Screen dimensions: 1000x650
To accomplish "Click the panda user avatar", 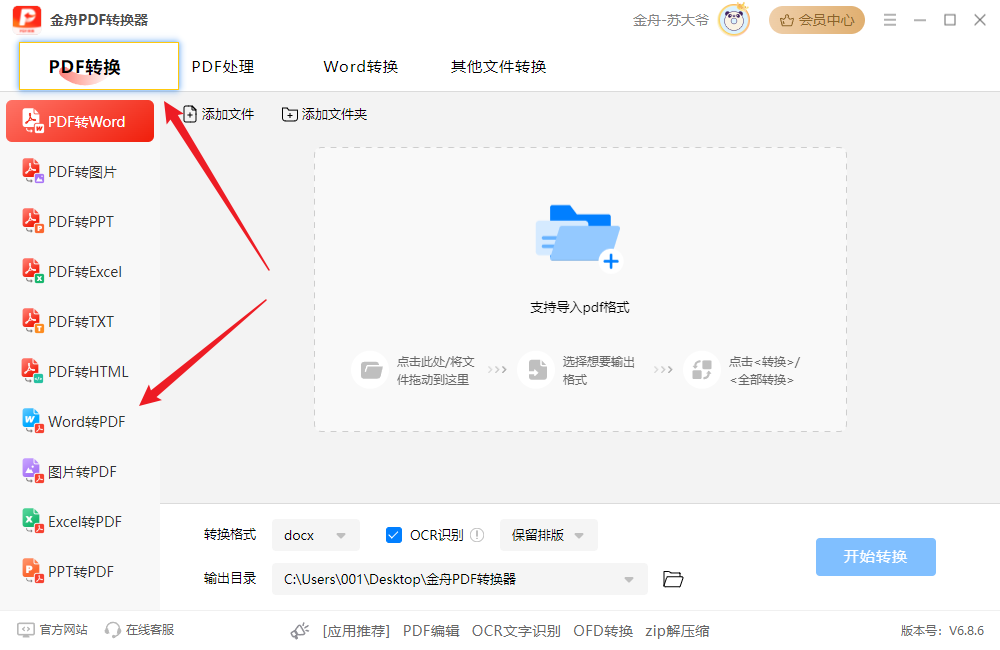I will 734,20.
